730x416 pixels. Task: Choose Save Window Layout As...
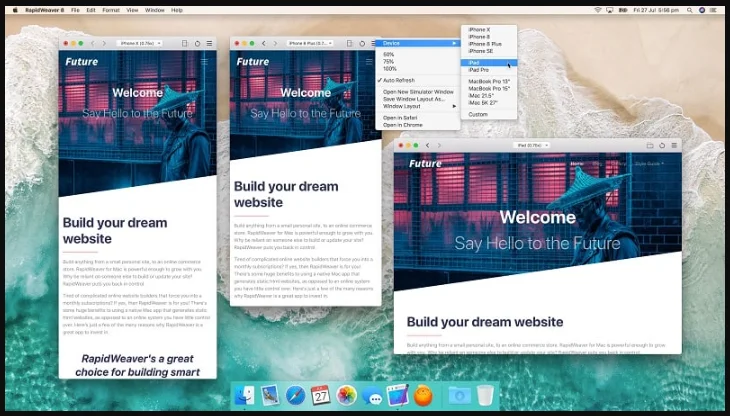point(418,99)
